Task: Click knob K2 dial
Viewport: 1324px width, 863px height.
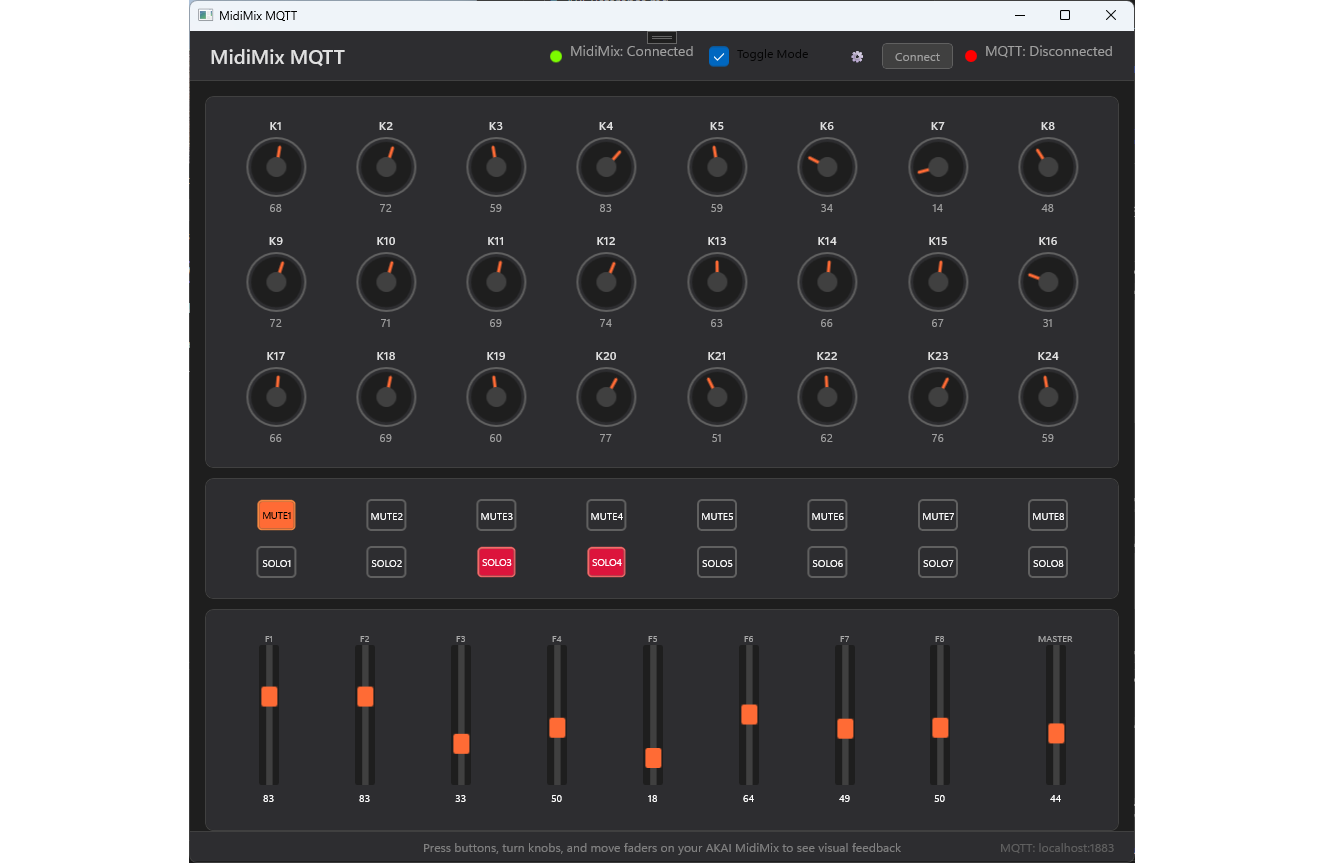Action: coord(386,167)
